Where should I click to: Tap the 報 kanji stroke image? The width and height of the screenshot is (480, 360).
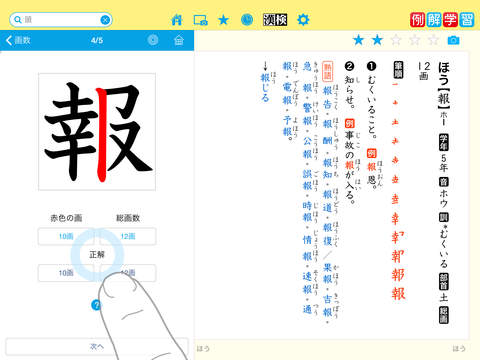97,132
